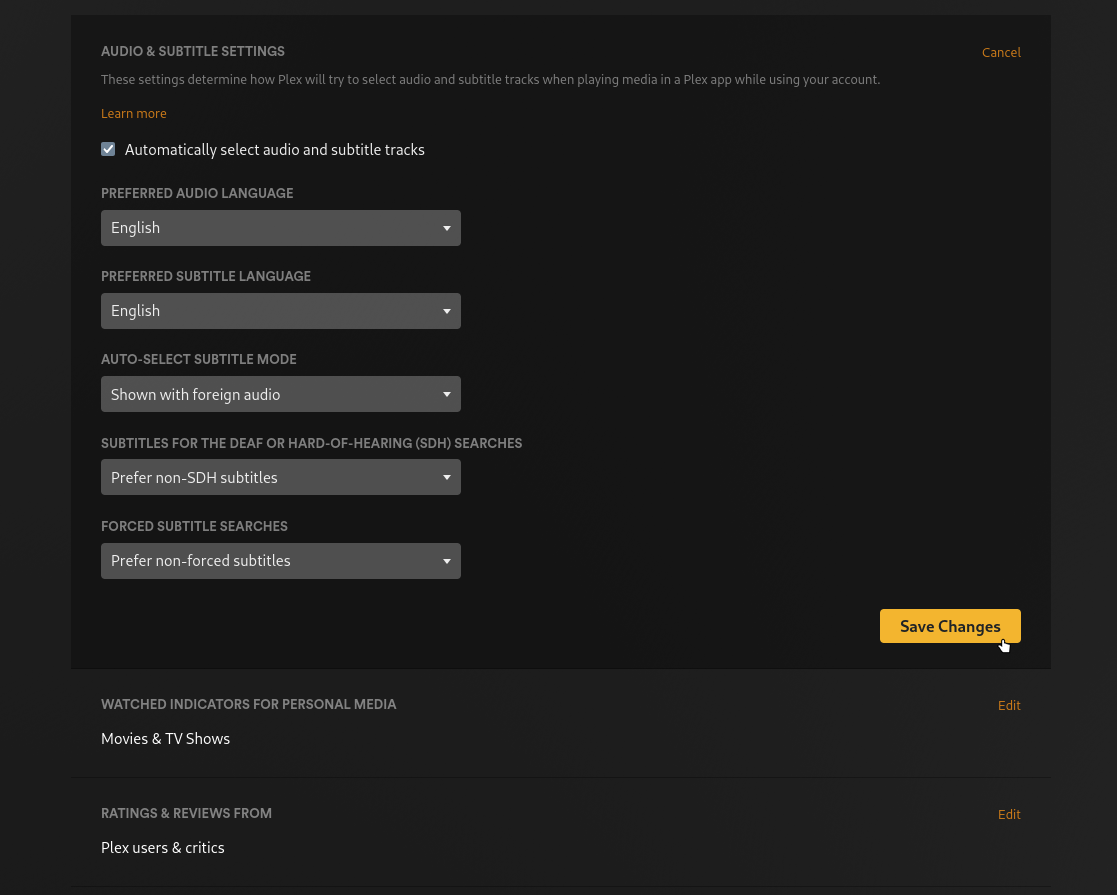Click the arrow icon beside Prefer non-forced subtitles
This screenshot has width=1117, height=895.
pos(446,561)
